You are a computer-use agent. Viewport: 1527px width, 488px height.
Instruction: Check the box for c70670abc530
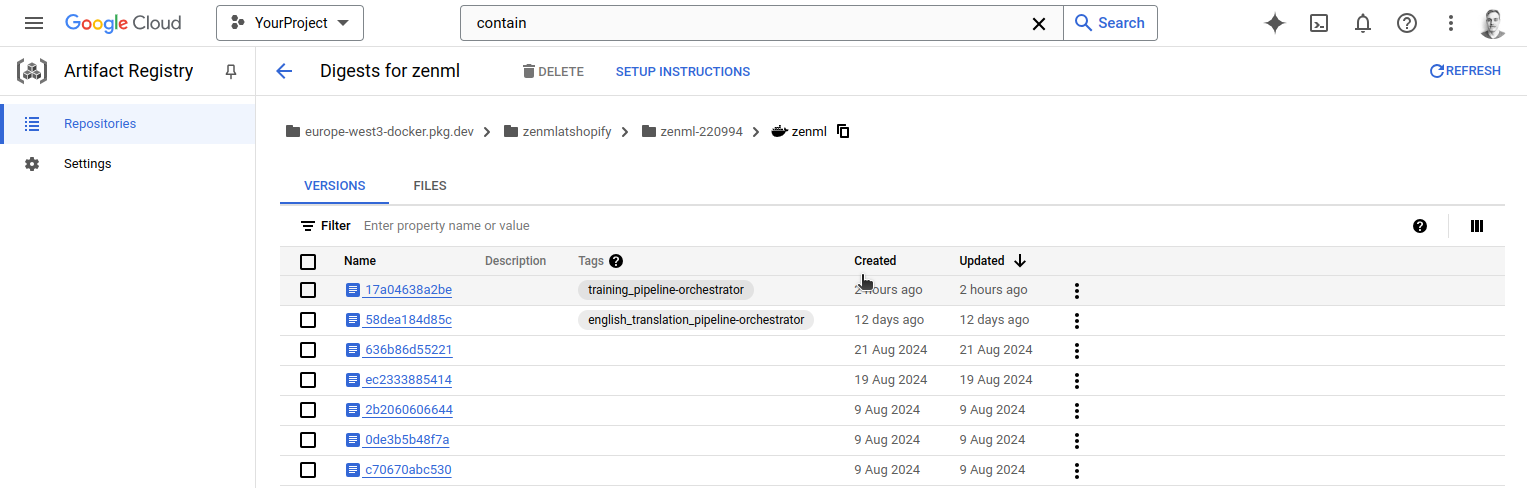pos(308,470)
